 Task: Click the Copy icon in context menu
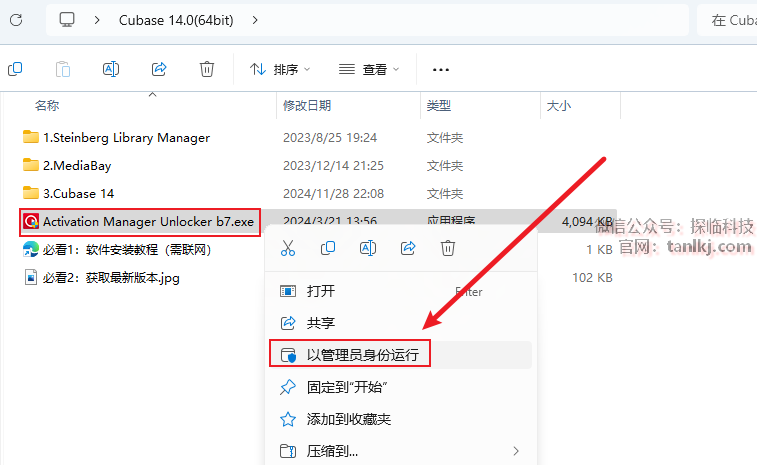[x=328, y=248]
